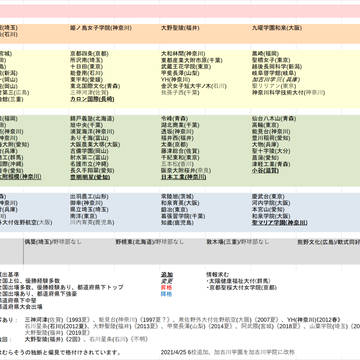Screen dimensions: 360x360
Task: Click the cell 所沢南(埼玉)
Action: click(x=86, y=60)
